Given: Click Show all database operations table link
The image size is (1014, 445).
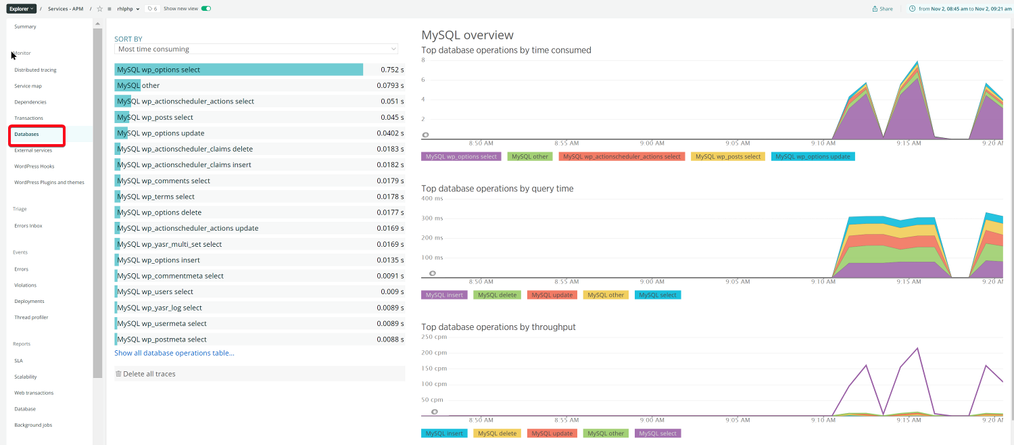Looking at the screenshot, I should point(175,353).
